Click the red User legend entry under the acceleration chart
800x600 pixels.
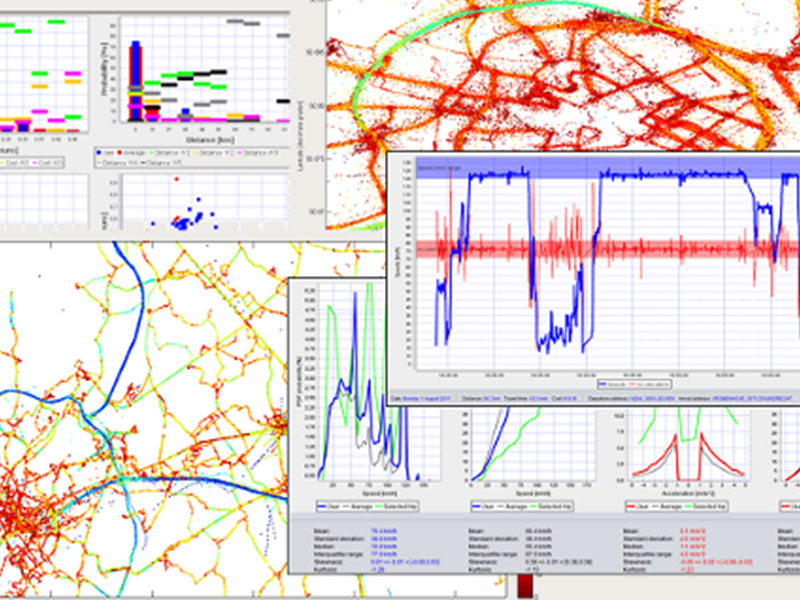(637, 507)
